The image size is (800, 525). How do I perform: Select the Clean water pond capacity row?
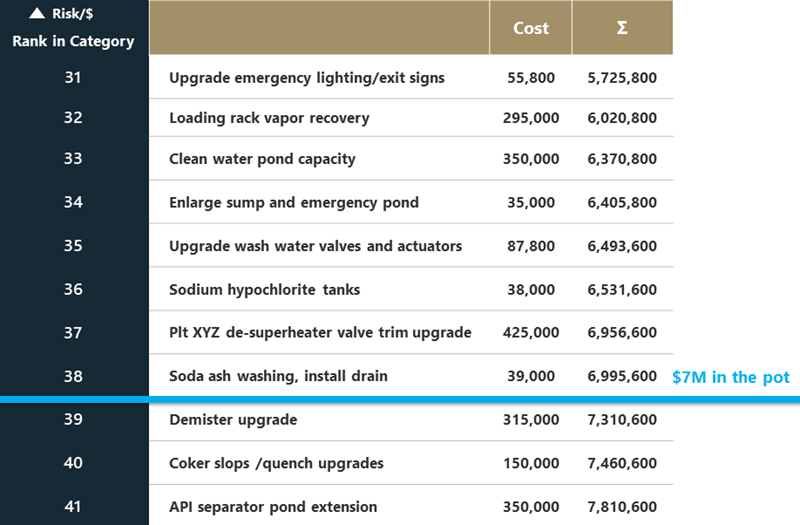[x=262, y=159]
